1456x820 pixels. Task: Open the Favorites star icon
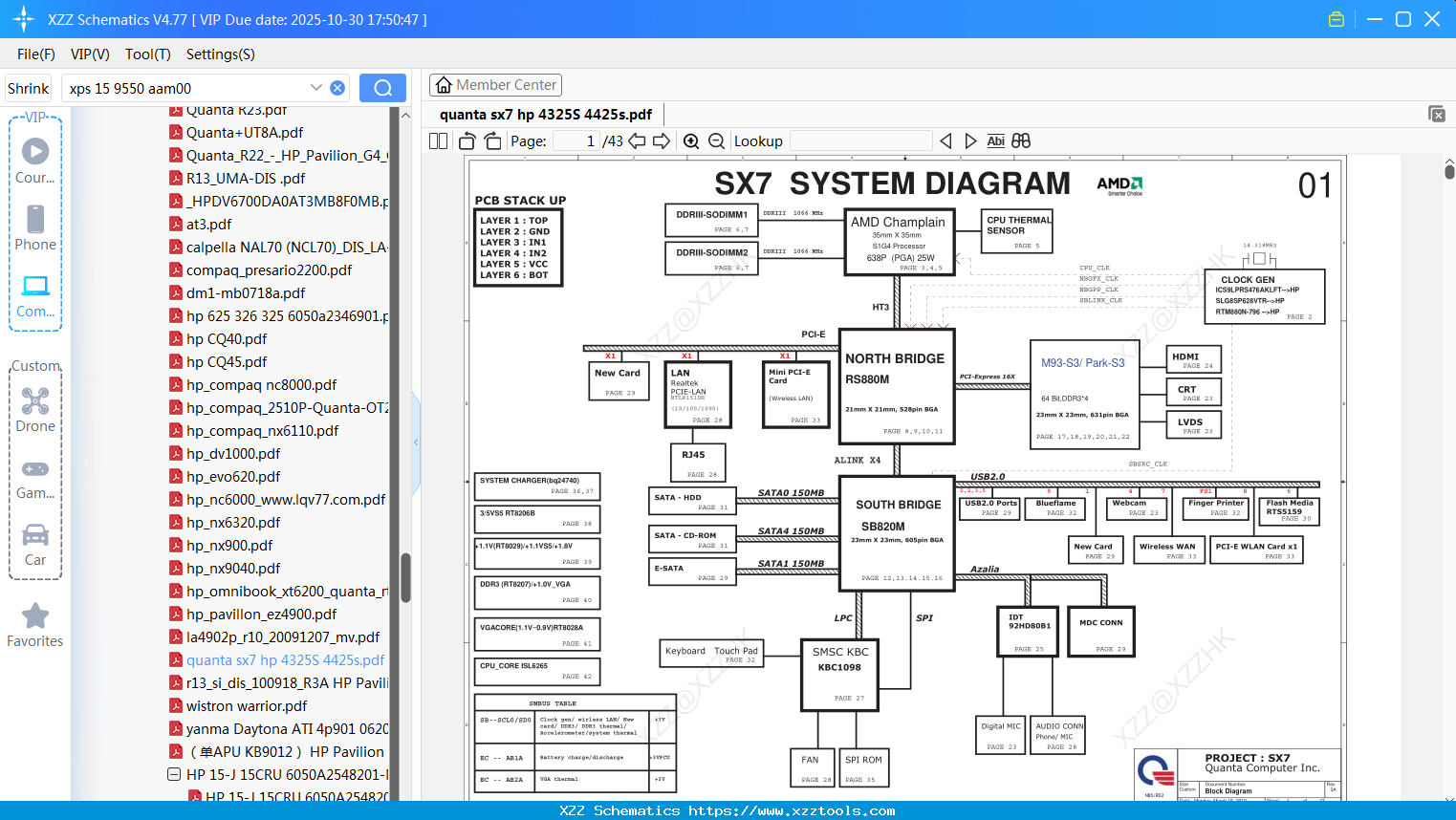click(x=35, y=625)
